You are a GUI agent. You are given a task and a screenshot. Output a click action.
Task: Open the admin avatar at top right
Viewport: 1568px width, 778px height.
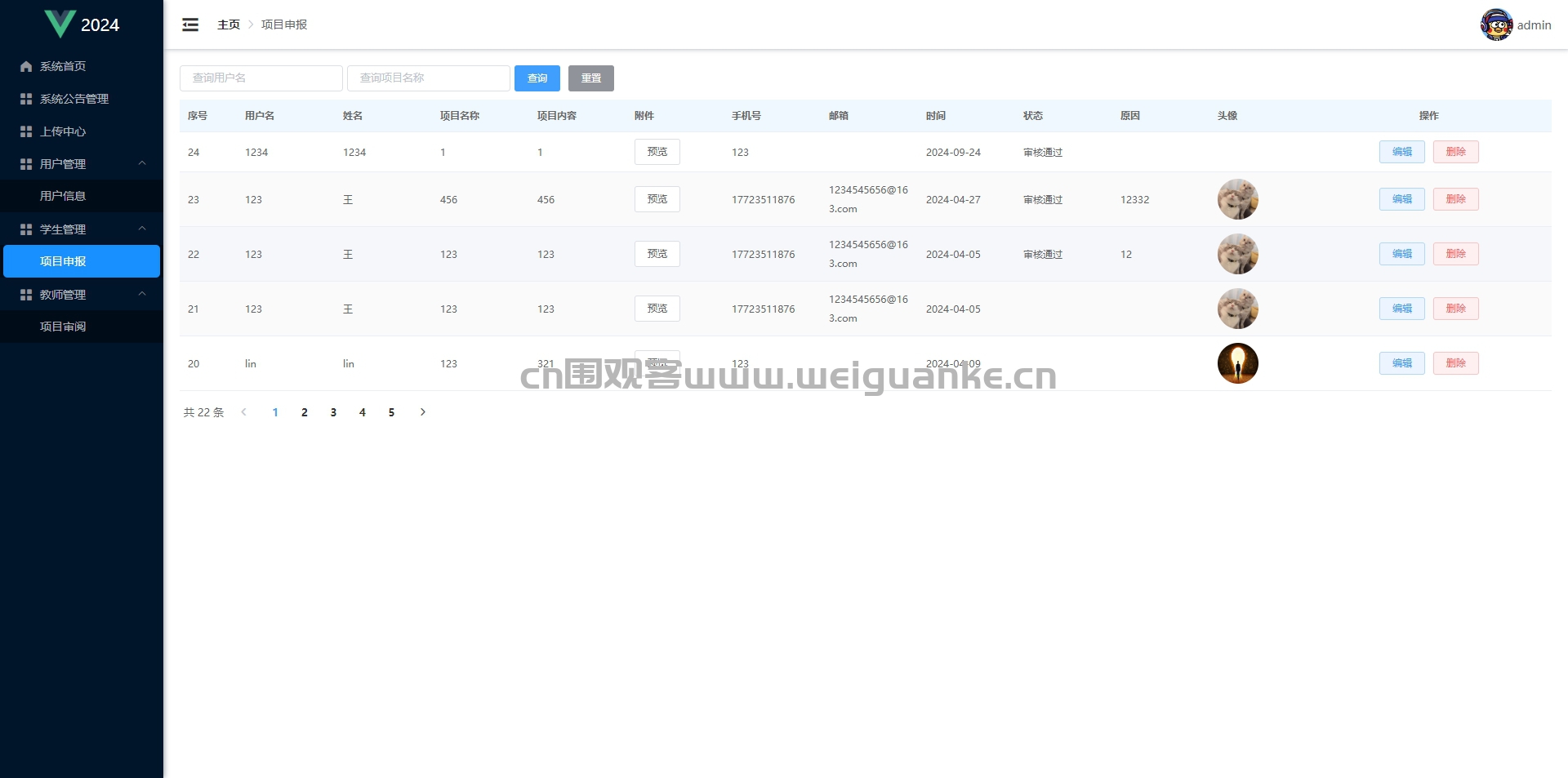tap(1496, 24)
